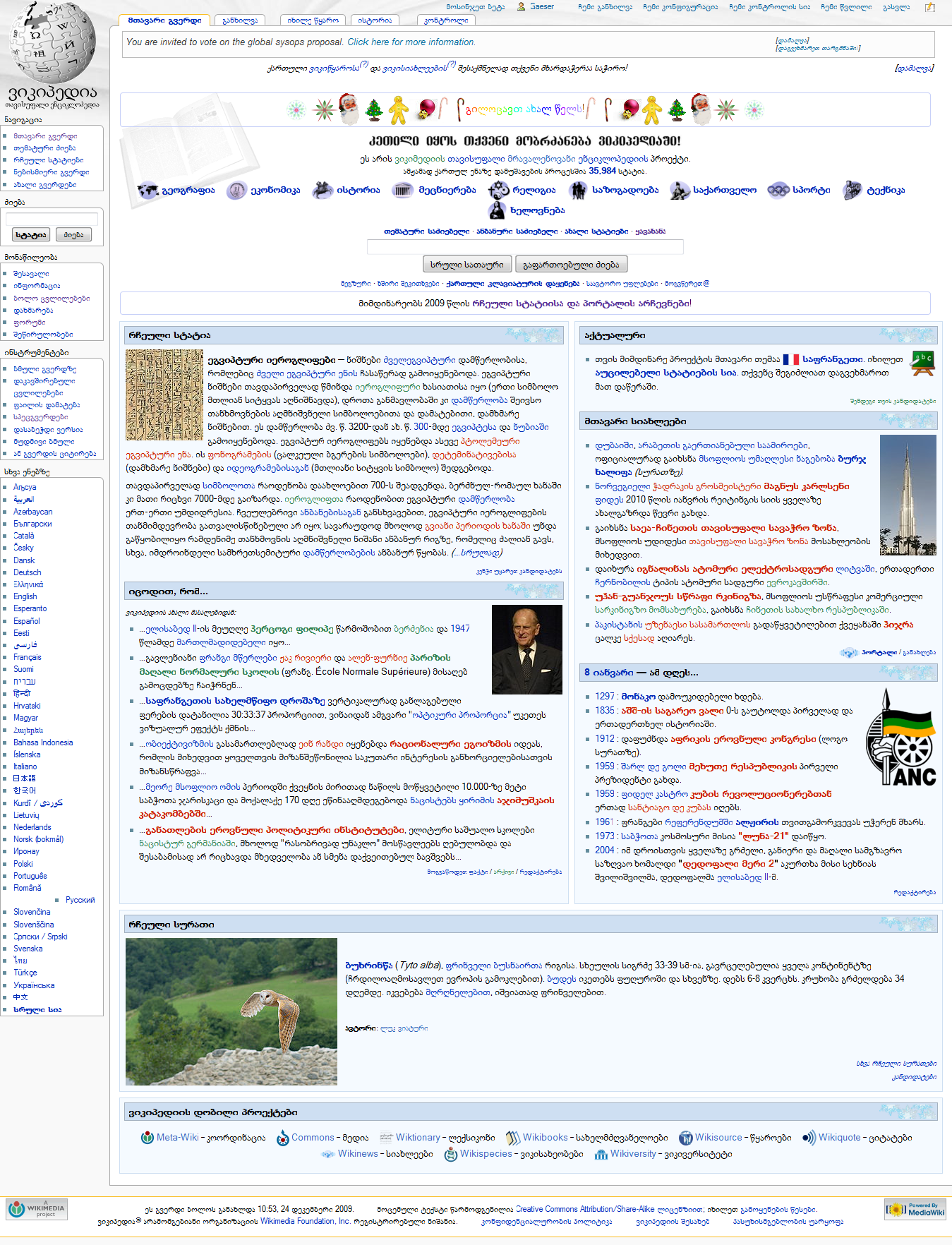Click the Wikiquote project icon

coord(809,1138)
